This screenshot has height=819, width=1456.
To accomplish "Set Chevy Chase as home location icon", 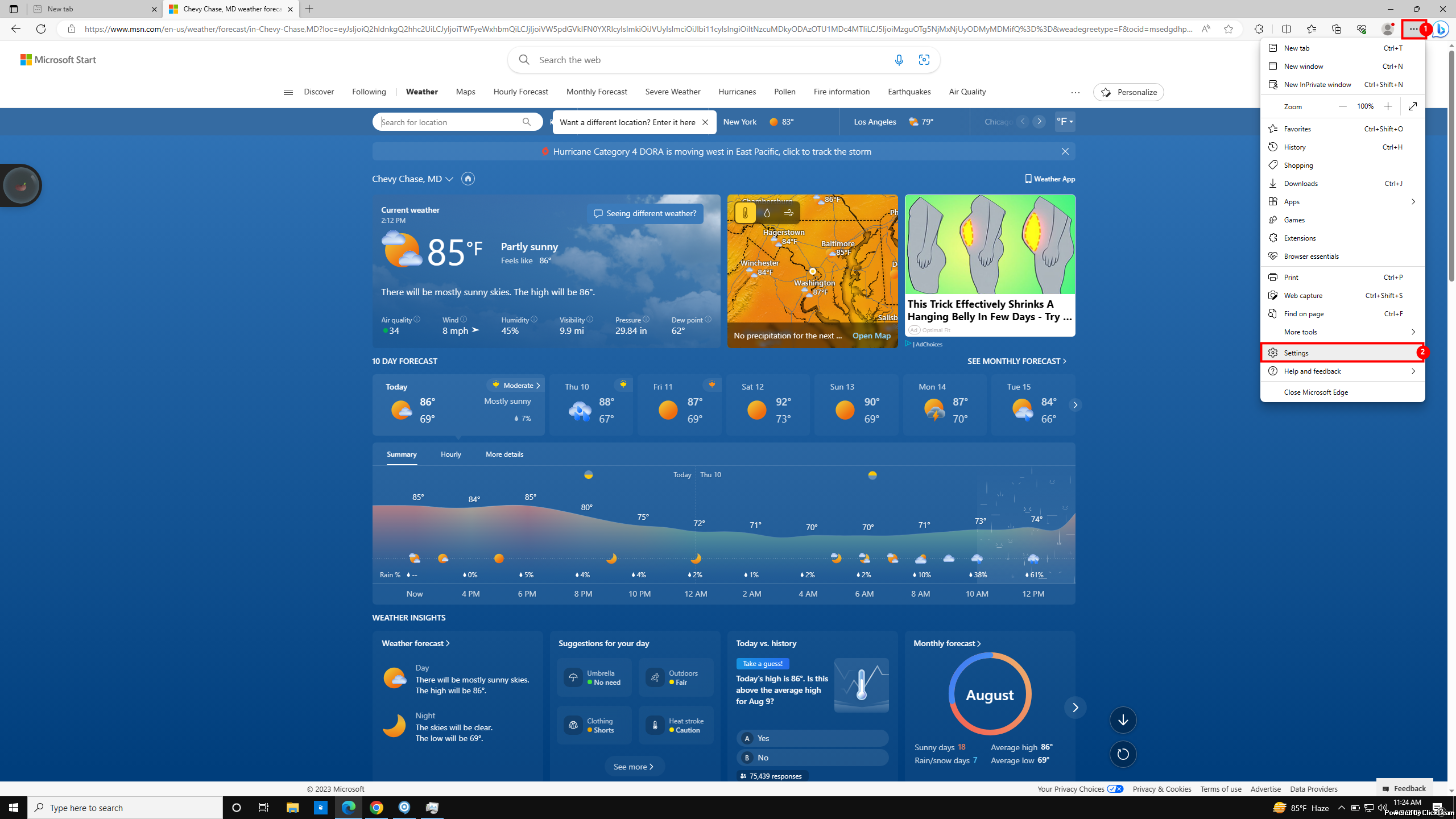I will click(x=468, y=179).
